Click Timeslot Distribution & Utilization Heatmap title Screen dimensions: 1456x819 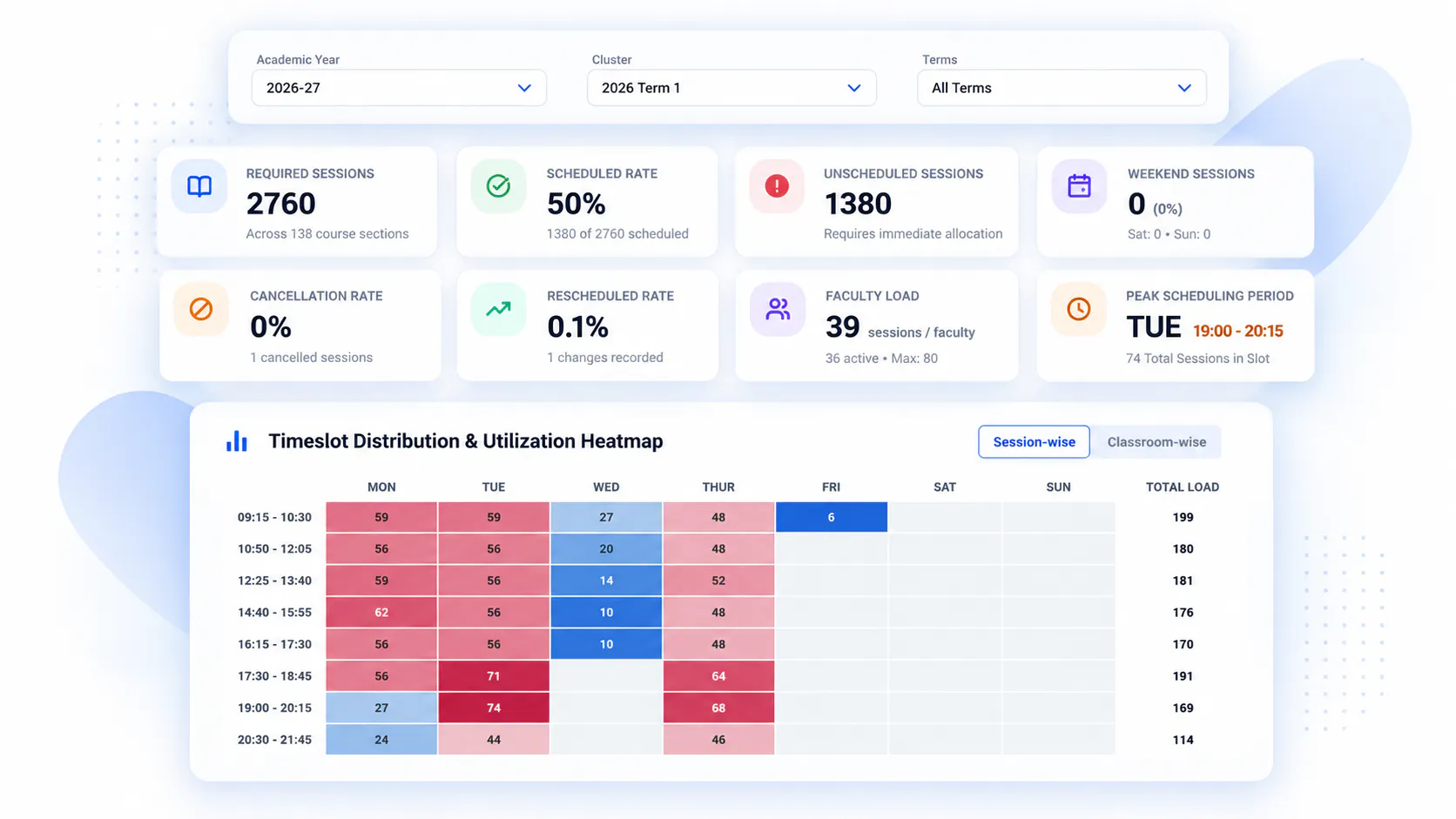click(x=466, y=441)
